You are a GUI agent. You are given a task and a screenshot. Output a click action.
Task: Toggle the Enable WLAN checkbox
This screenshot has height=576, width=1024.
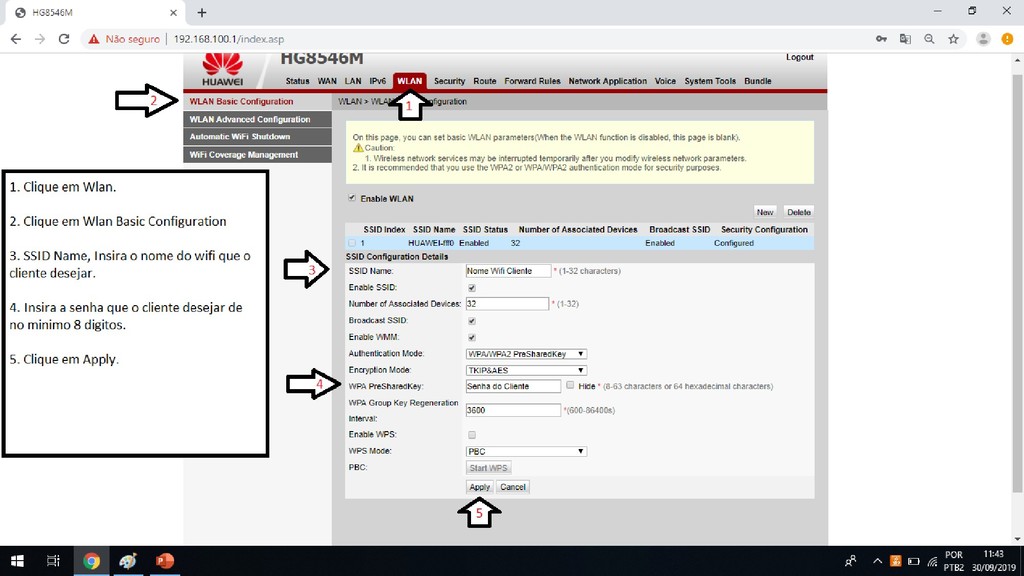pos(352,198)
